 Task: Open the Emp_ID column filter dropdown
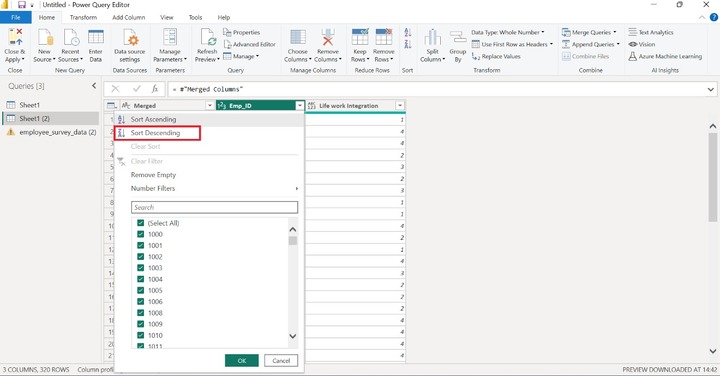click(x=299, y=106)
